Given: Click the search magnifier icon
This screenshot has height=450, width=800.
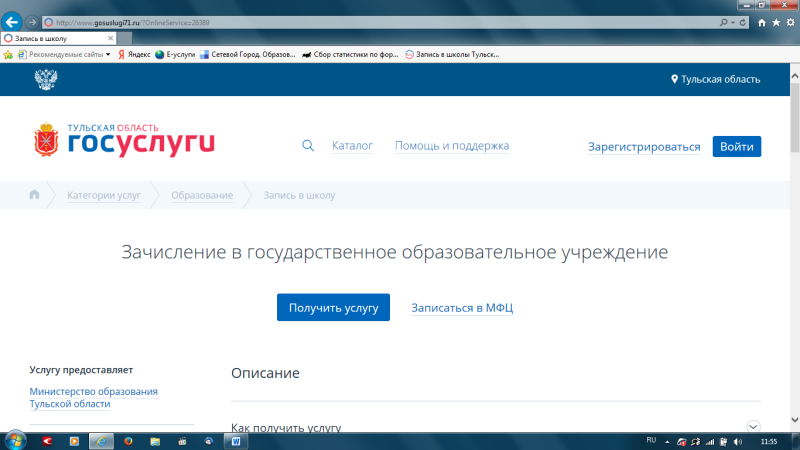Looking at the screenshot, I should pyautogui.click(x=308, y=146).
